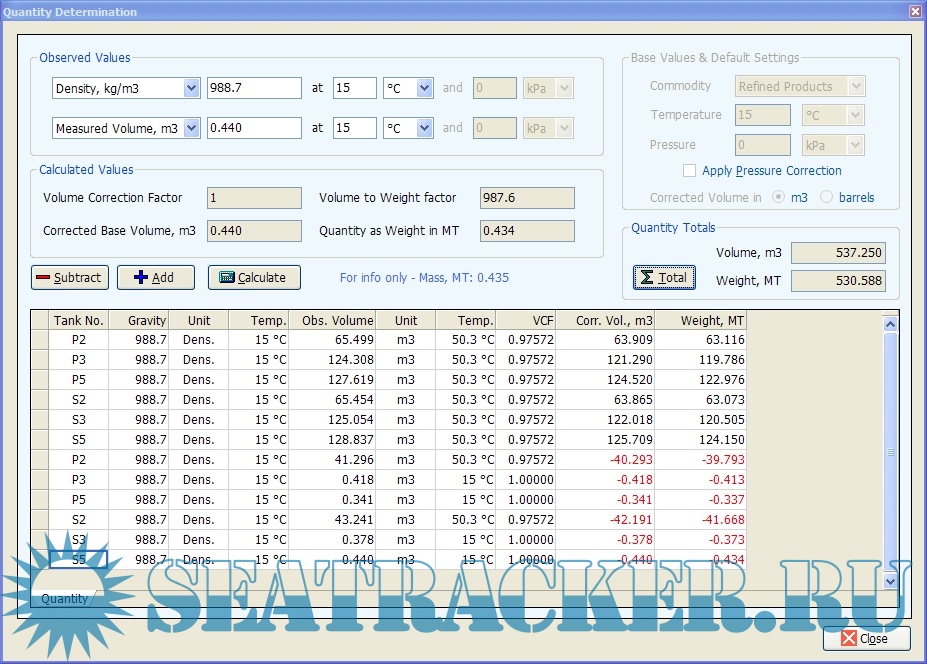Switch to the Quantity tab
Image resolution: width=927 pixels, height=664 pixels.
tap(64, 599)
